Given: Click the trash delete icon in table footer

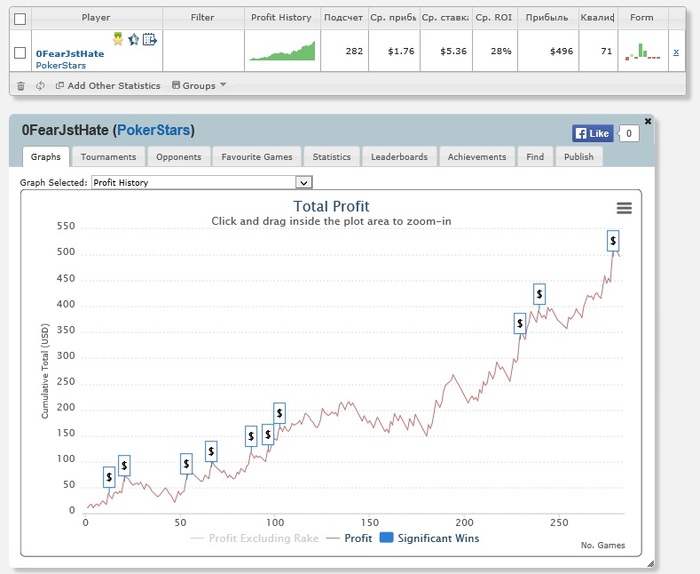Looking at the screenshot, I should tap(21, 86).
